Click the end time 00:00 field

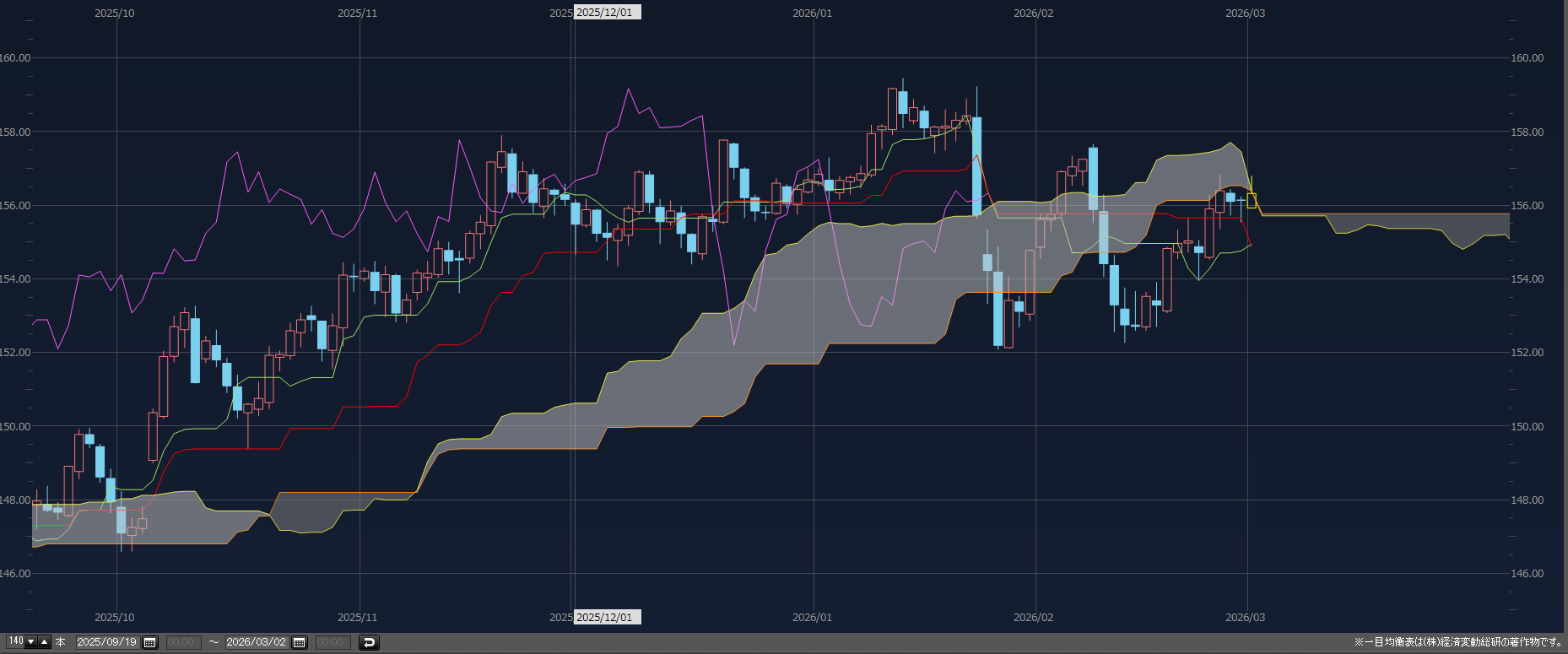331,642
